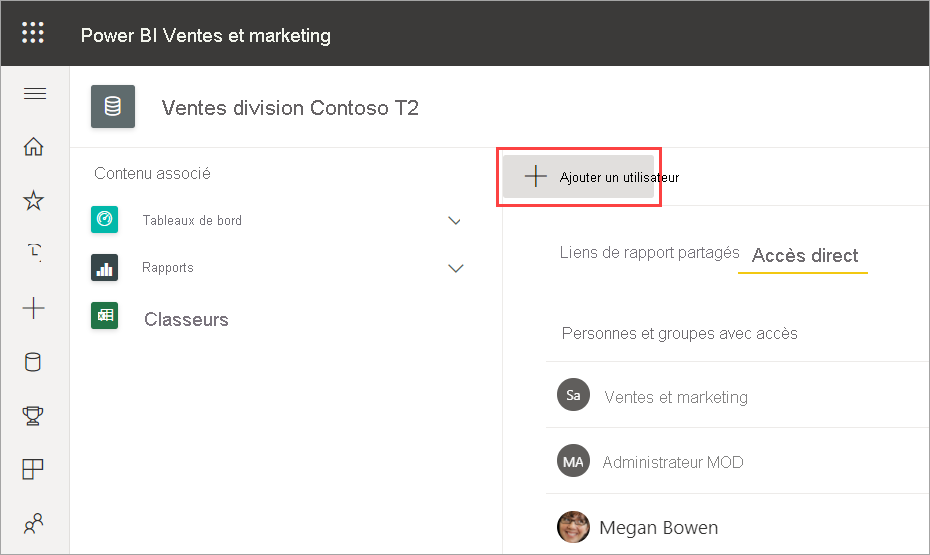Click the Contenu associé heading

pyautogui.click(x=152, y=173)
